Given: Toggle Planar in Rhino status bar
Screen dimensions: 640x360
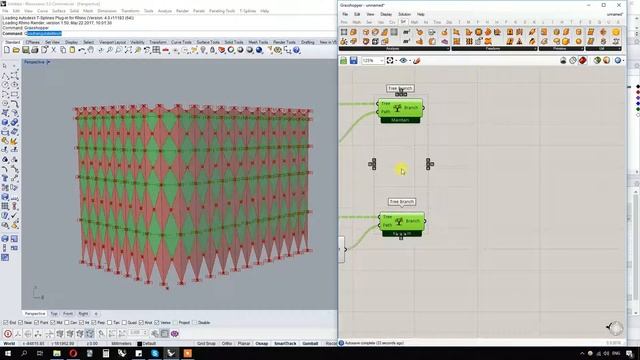Looking at the screenshot, I should [x=244, y=344].
